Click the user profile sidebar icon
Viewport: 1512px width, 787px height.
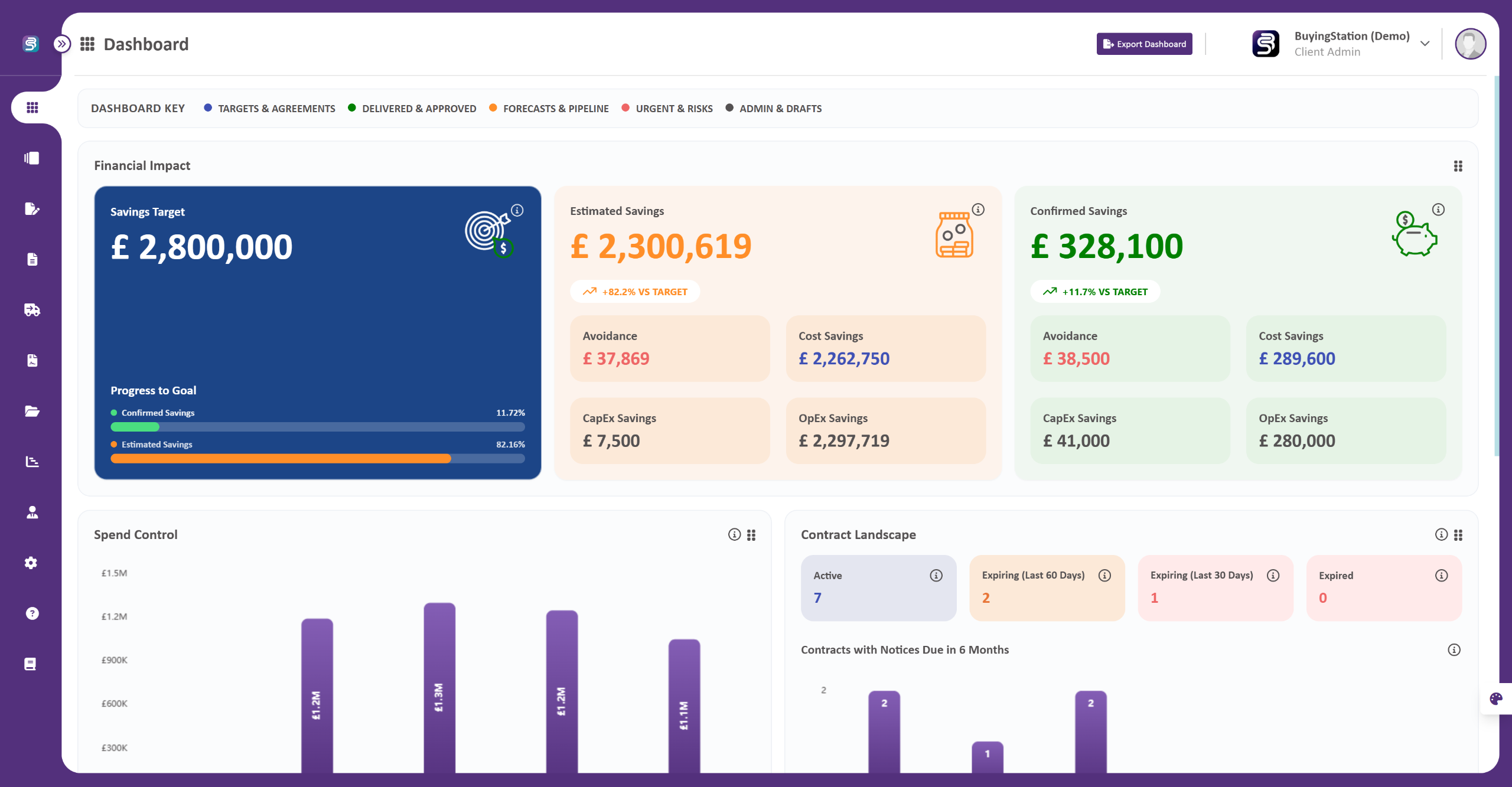click(32, 512)
